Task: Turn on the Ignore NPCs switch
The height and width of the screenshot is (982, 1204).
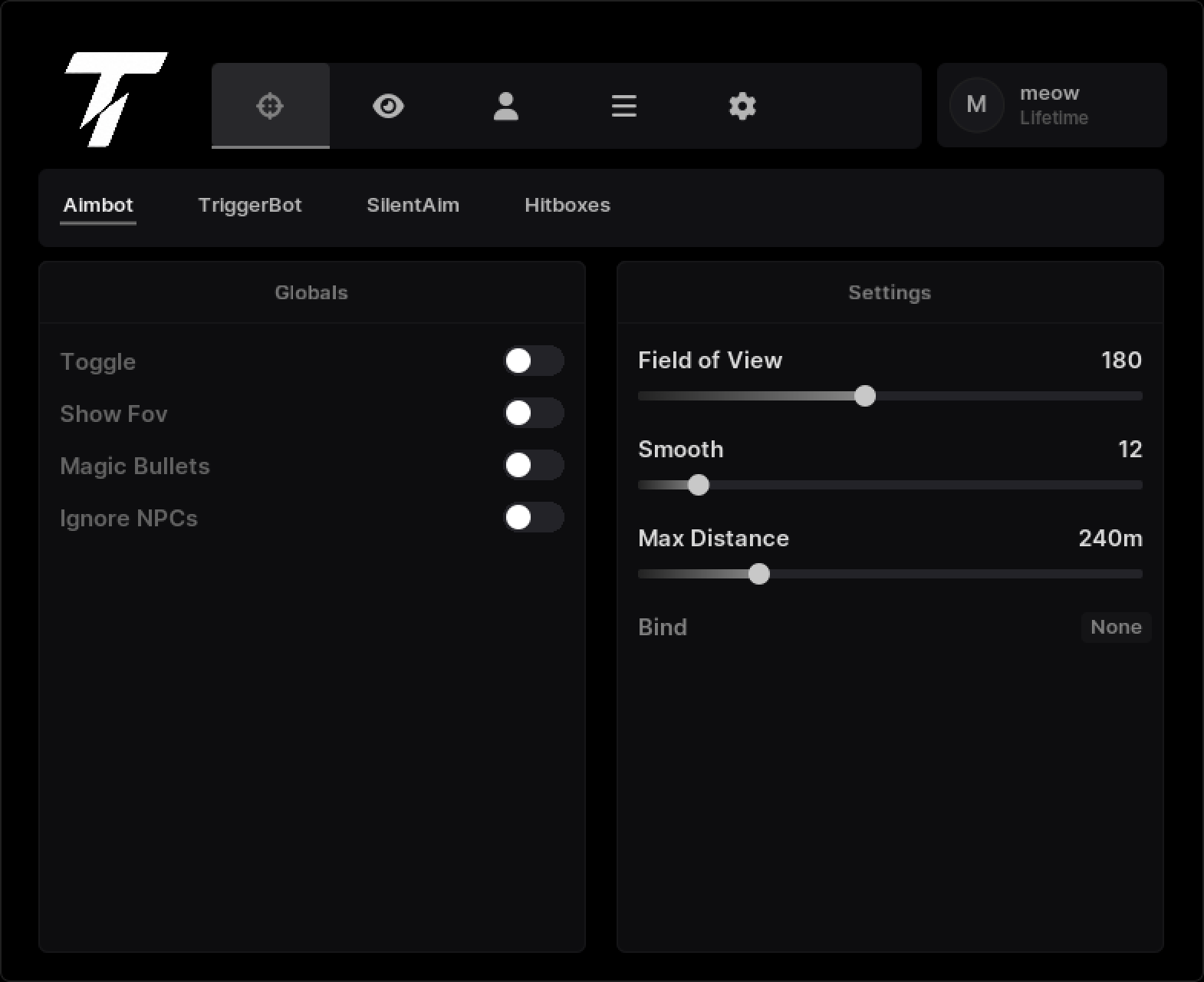Action: coord(534,517)
